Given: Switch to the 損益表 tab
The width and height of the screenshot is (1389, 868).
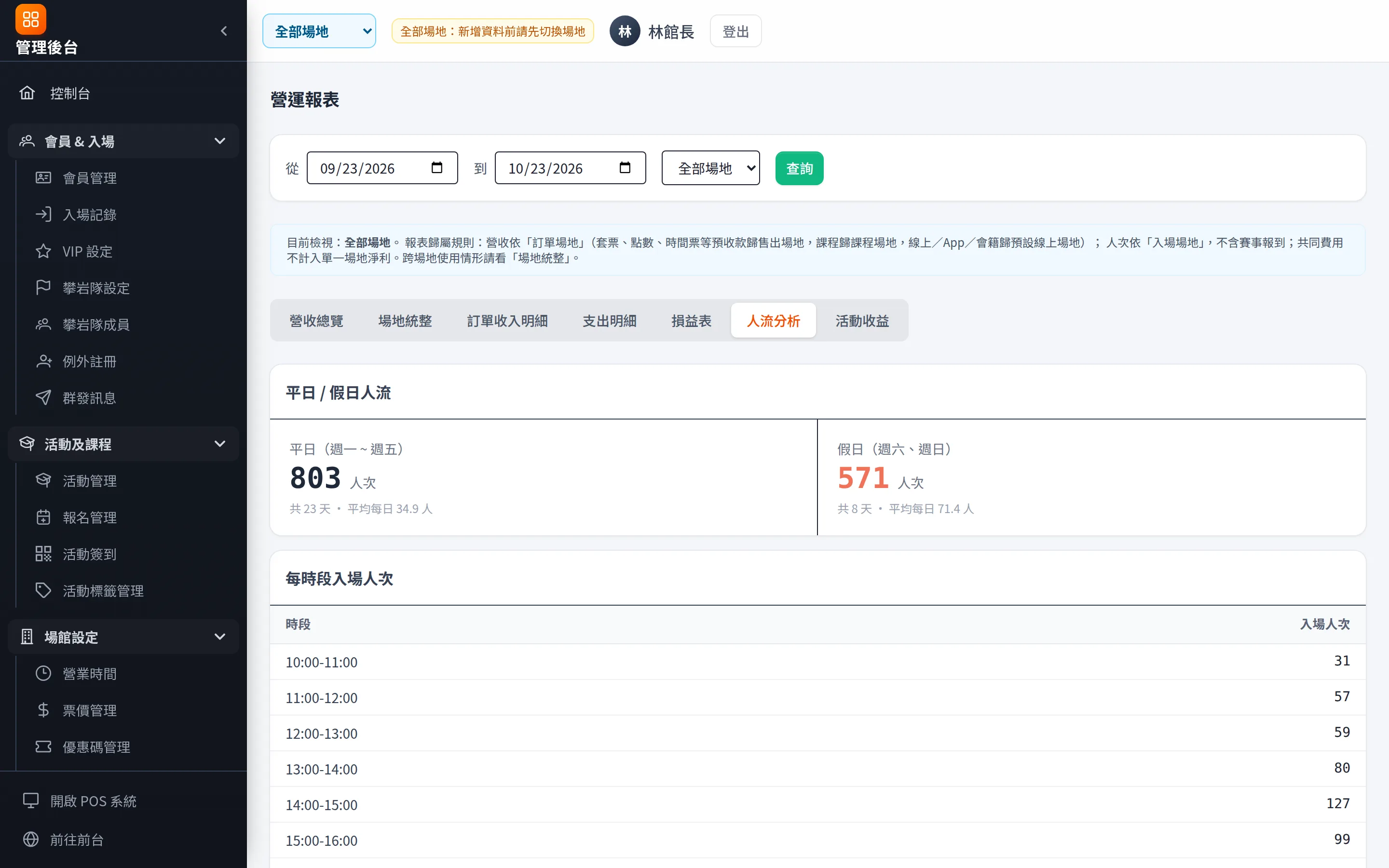Looking at the screenshot, I should click(x=692, y=321).
